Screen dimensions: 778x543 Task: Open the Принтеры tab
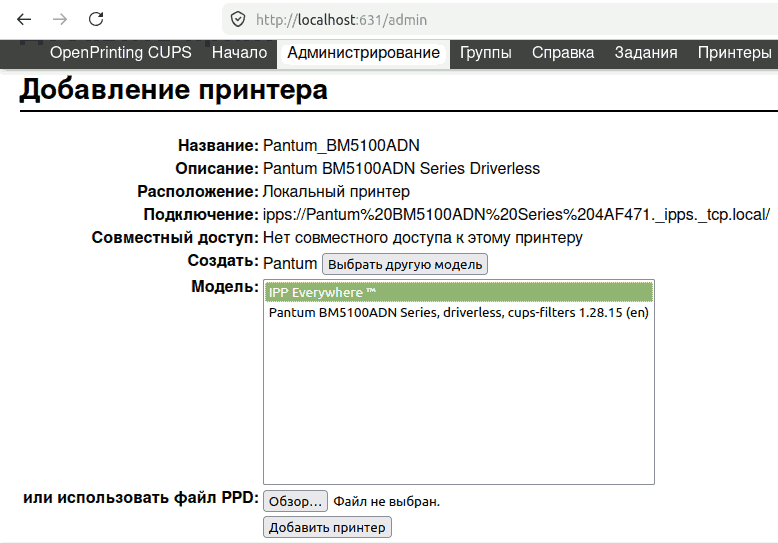coord(734,53)
